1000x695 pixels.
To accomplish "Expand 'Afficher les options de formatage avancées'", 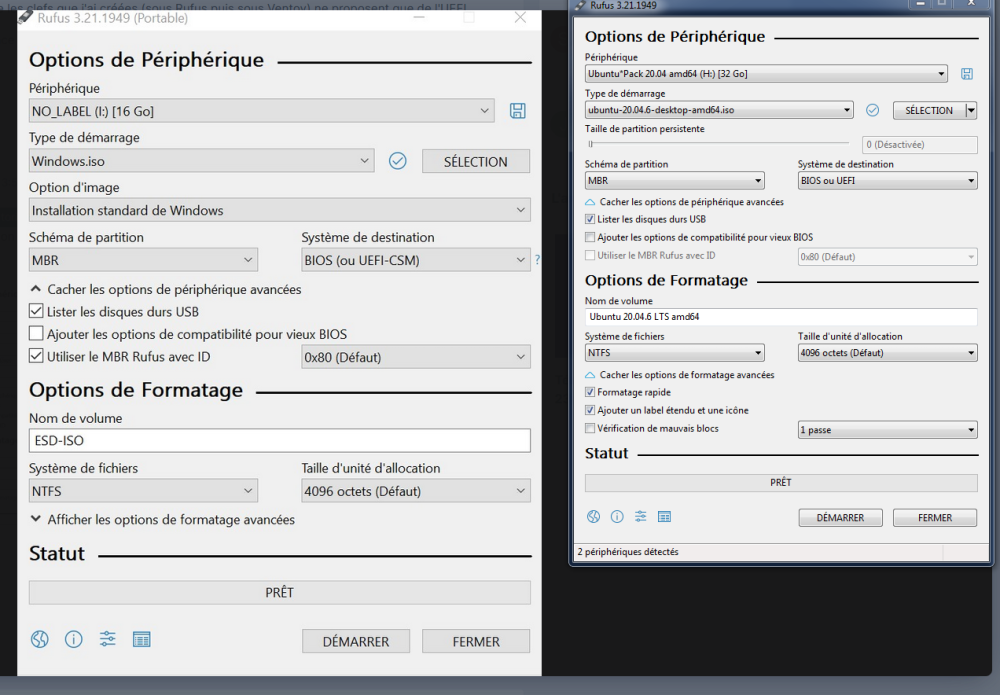I will click(x=163, y=520).
